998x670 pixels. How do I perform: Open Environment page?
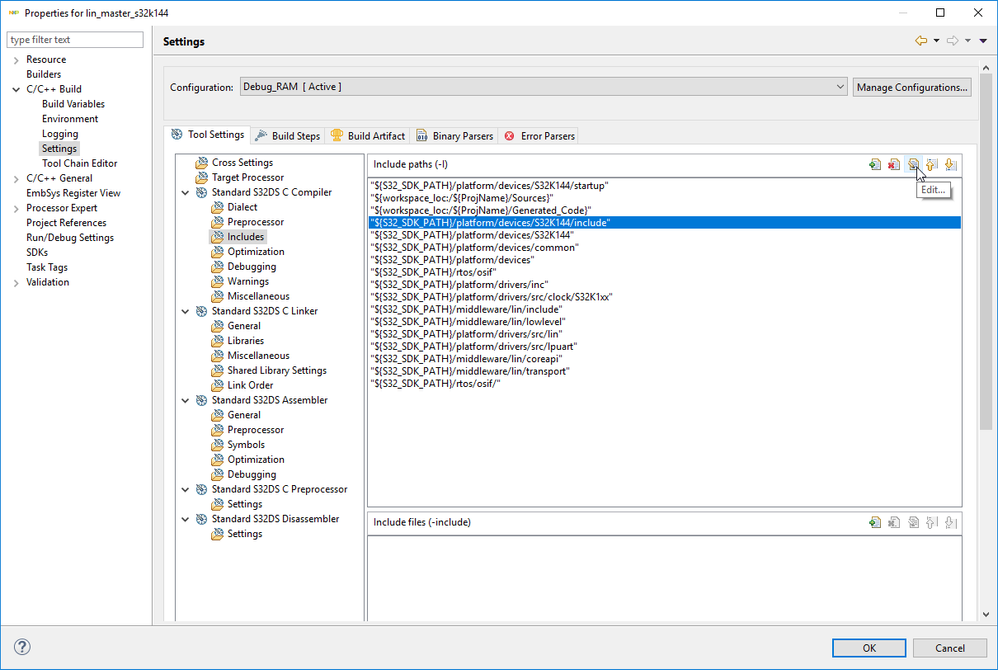pos(70,119)
